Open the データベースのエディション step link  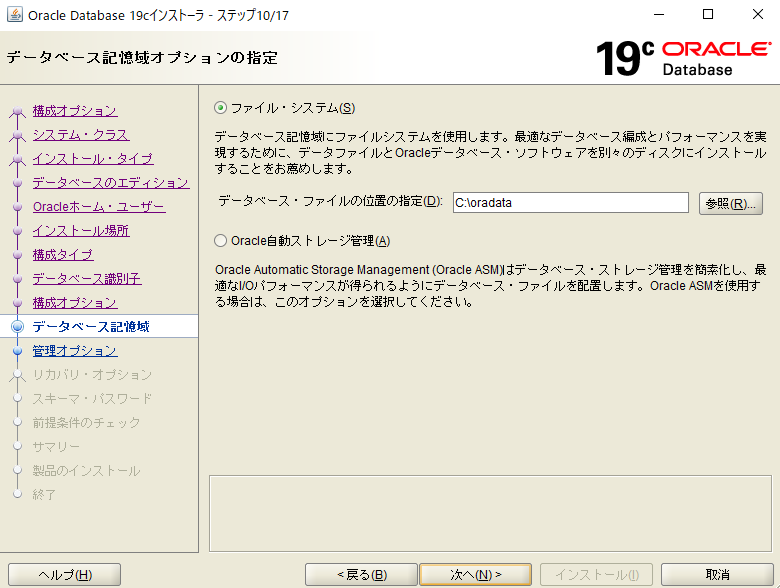110,183
